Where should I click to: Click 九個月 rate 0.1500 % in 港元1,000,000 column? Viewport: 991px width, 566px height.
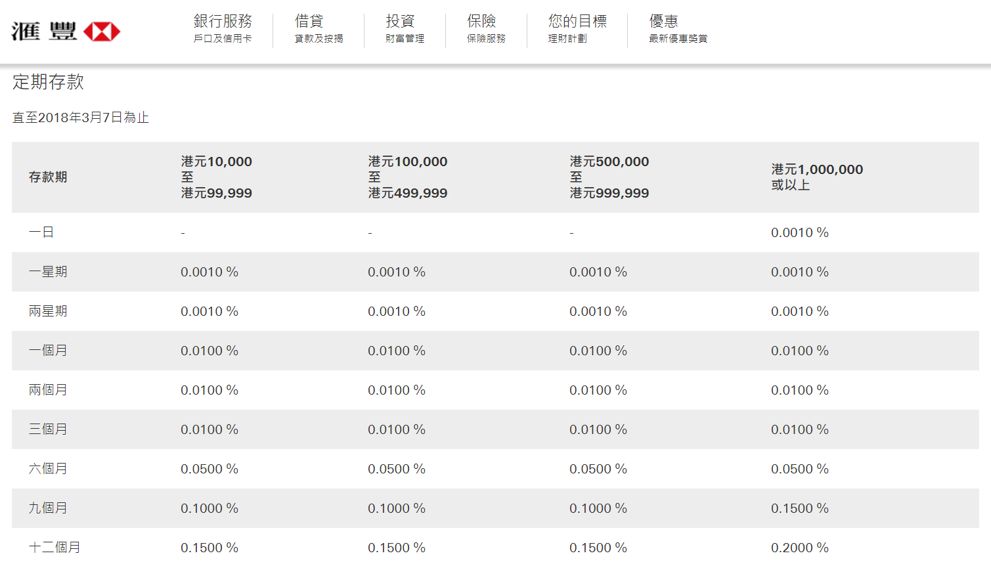click(799, 509)
